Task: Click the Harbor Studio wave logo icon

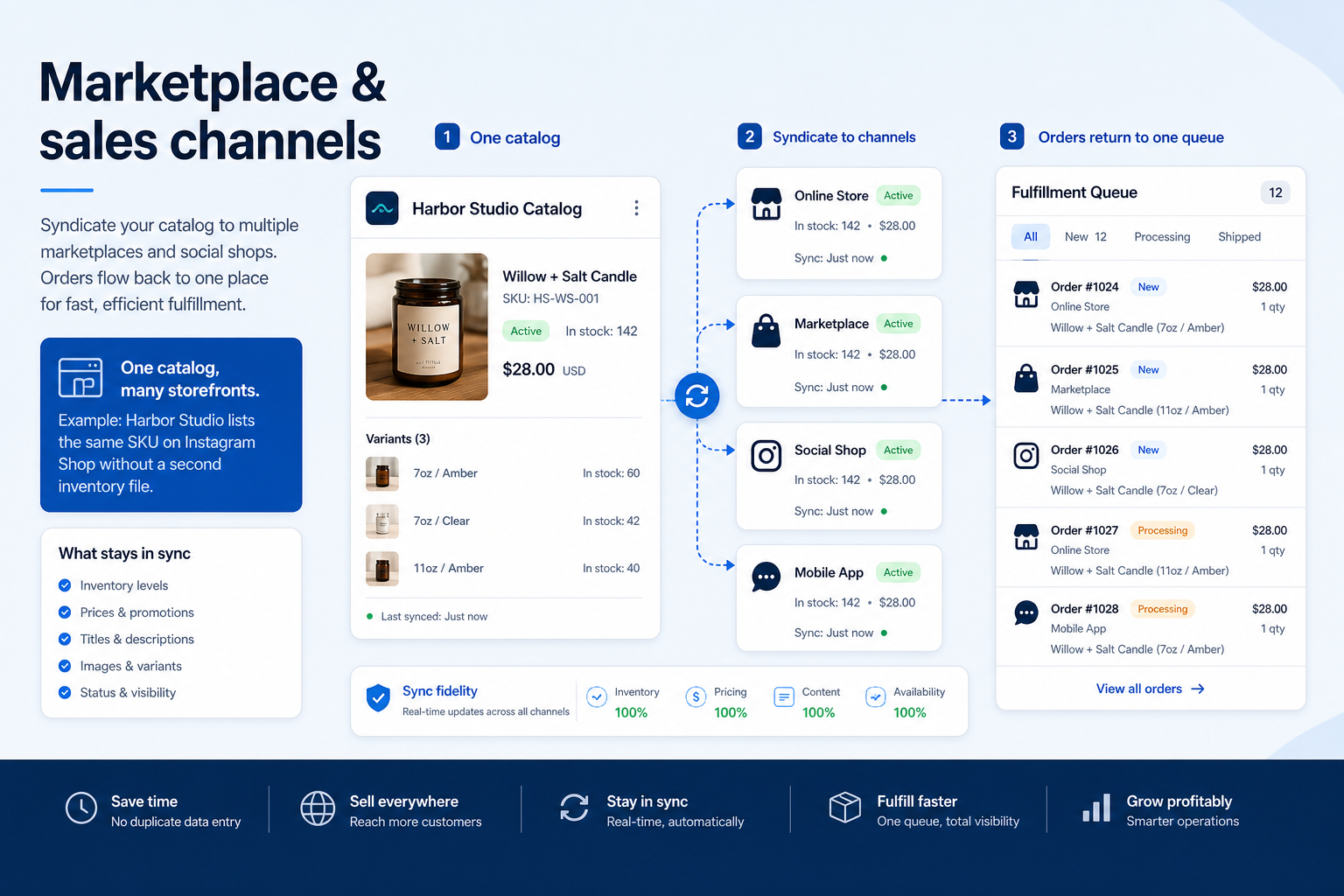Action: click(x=382, y=208)
